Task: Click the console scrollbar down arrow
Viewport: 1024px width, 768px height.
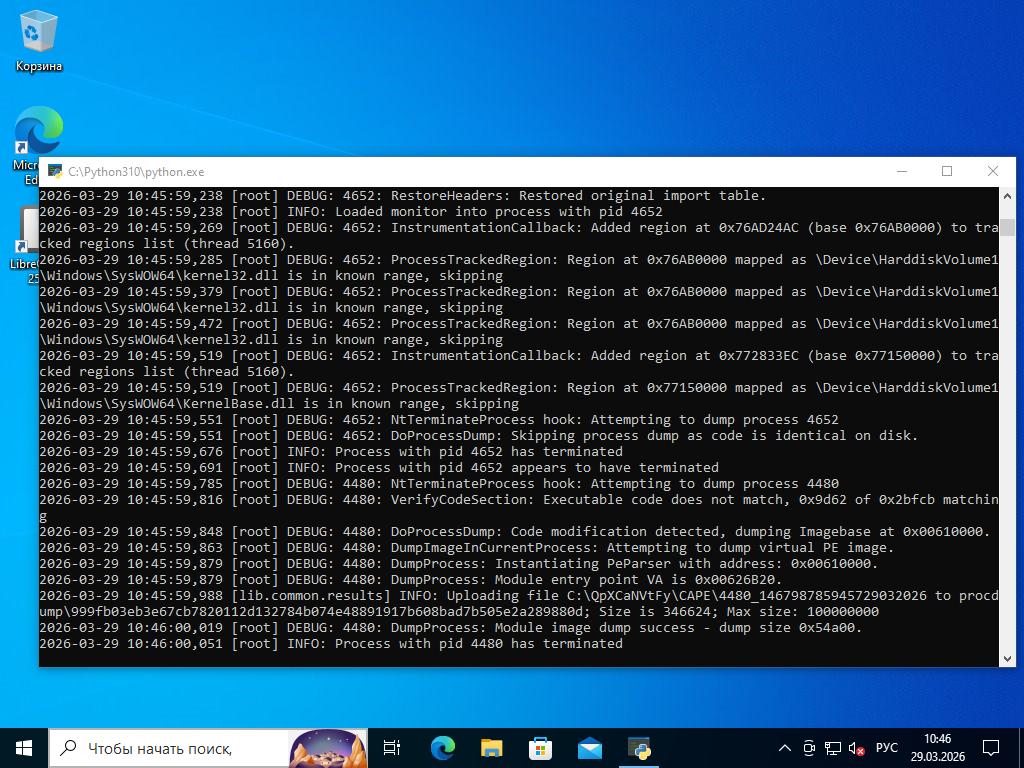Action: 1007,657
